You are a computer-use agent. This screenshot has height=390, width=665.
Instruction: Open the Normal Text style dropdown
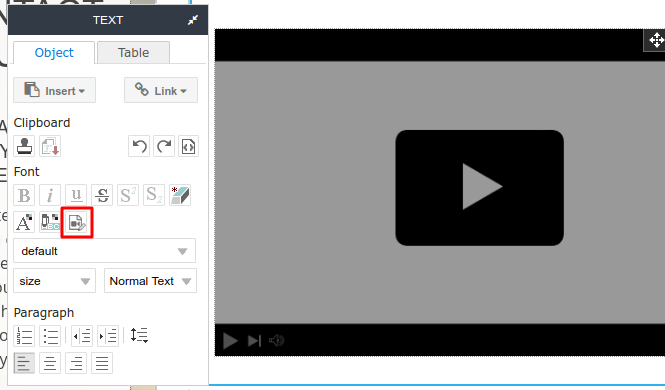[x=150, y=281]
